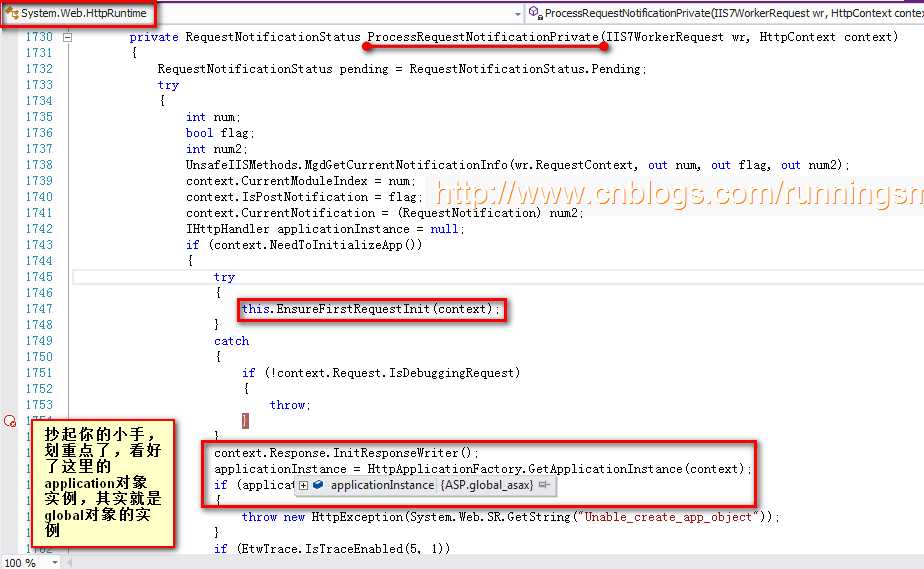Open the ProcessRequestNotificationPrivate member dropdown

click(725, 13)
